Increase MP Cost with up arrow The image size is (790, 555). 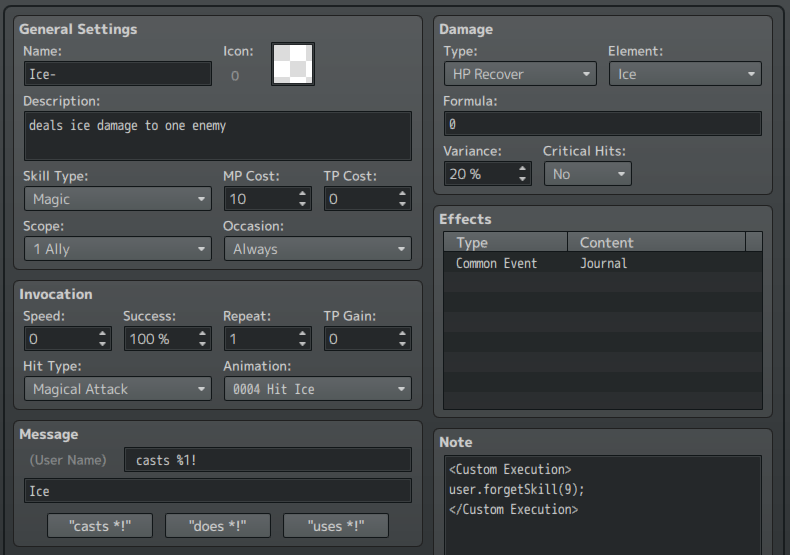[302, 193]
